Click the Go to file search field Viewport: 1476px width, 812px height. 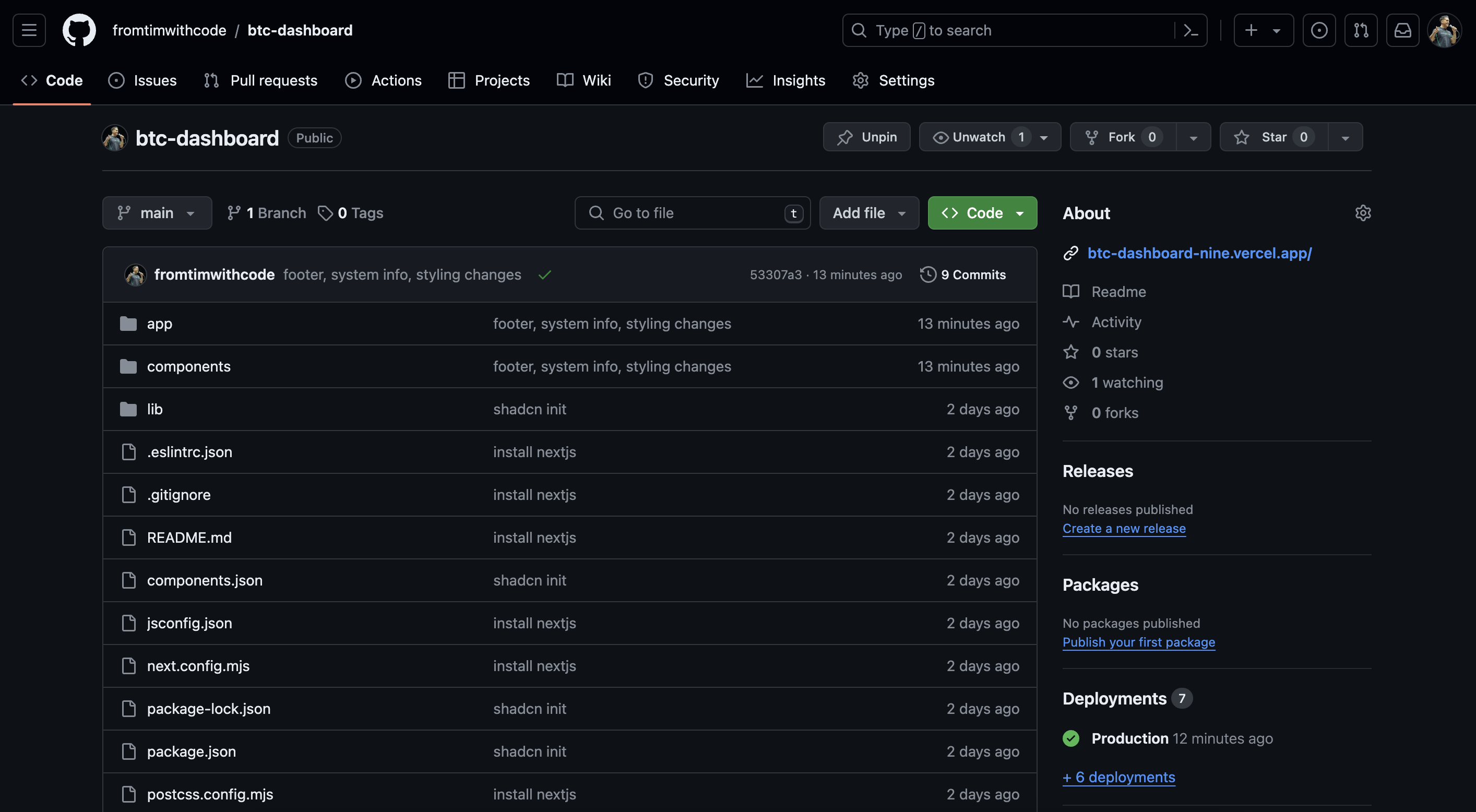[693, 212]
